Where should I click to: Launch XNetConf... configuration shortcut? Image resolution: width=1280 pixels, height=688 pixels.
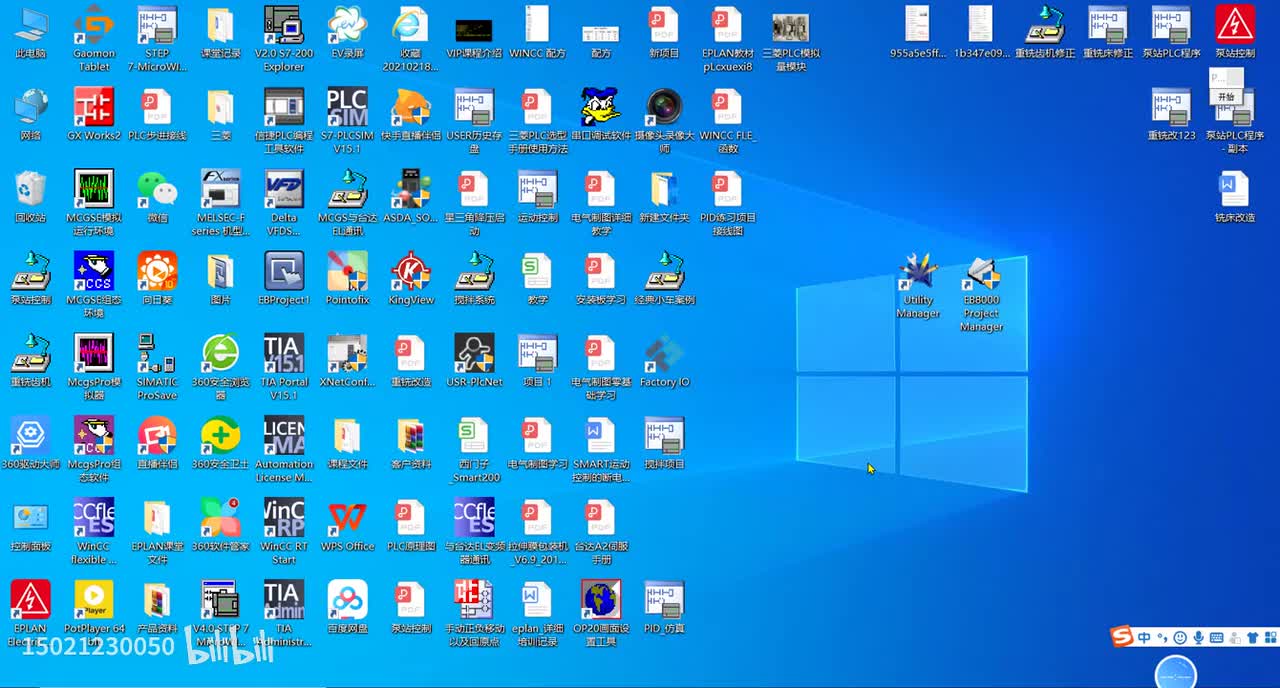point(347,360)
